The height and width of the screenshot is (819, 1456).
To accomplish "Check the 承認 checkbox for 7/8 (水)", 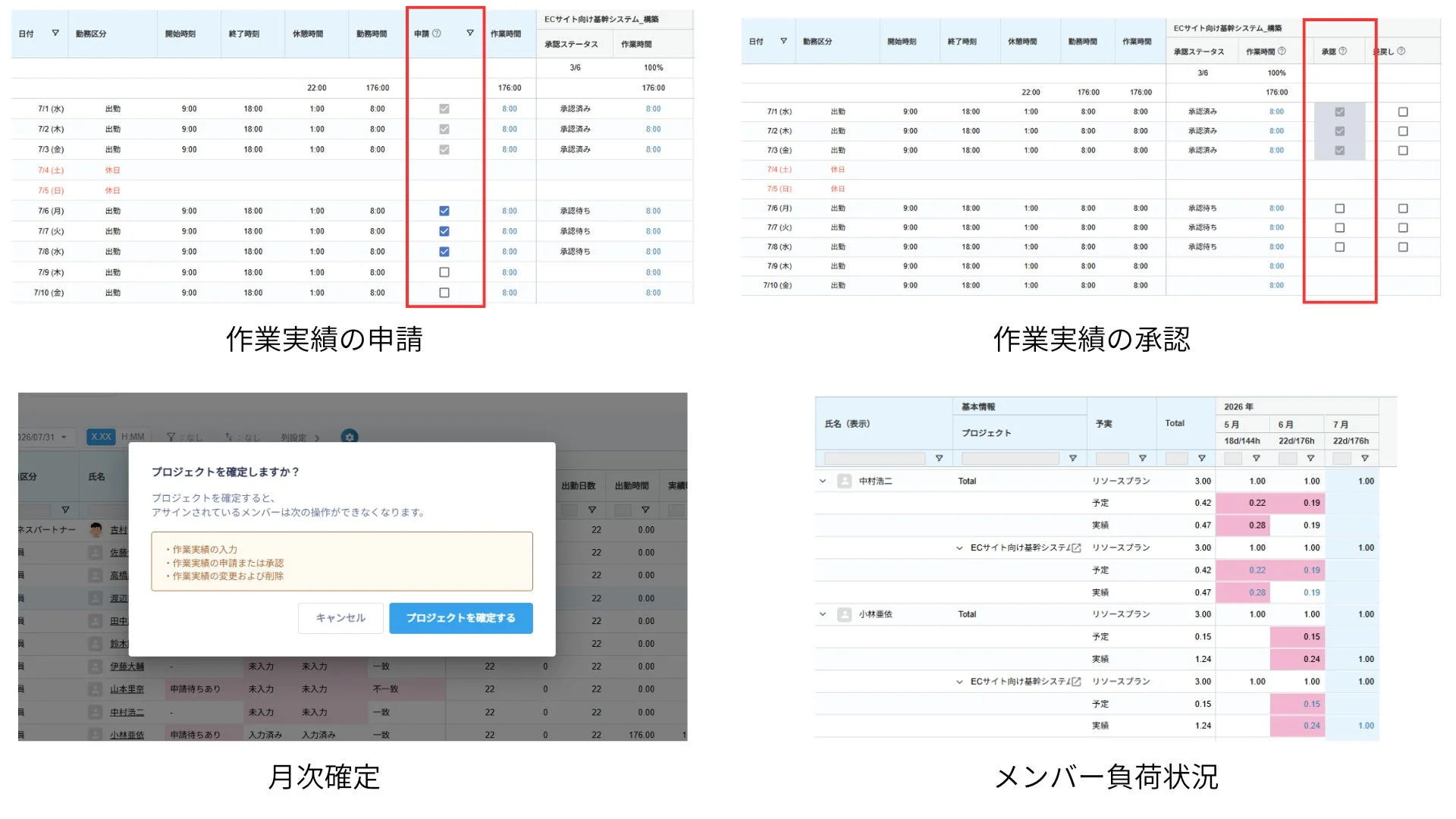I will click(x=1340, y=247).
